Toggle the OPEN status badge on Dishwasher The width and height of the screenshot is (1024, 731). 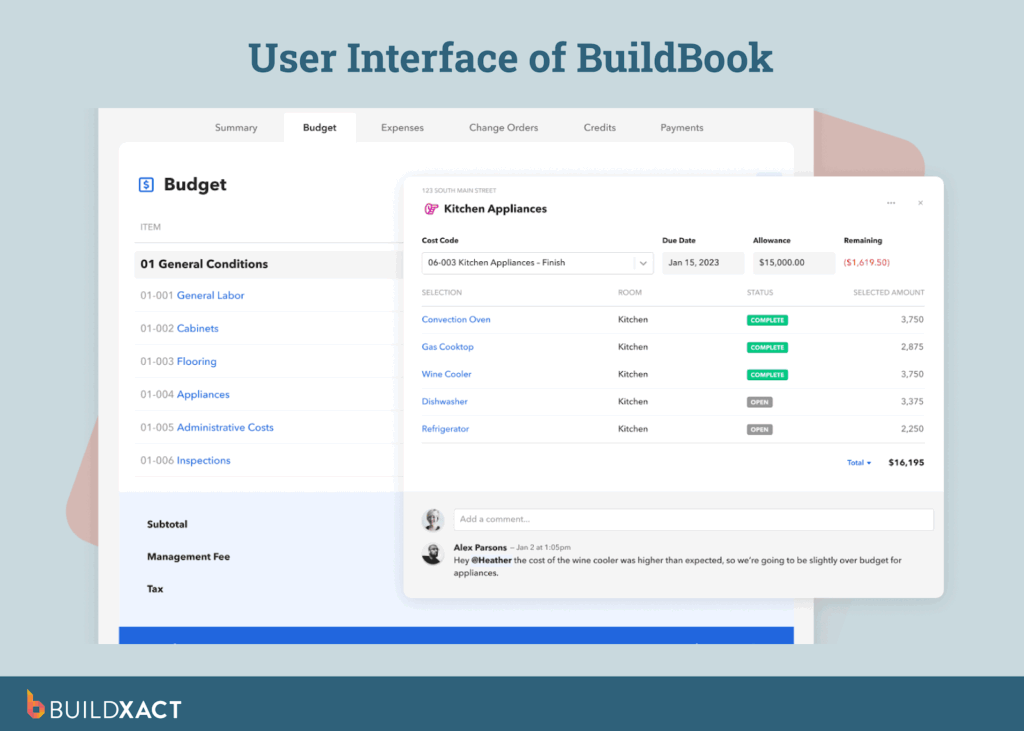click(760, 401)
